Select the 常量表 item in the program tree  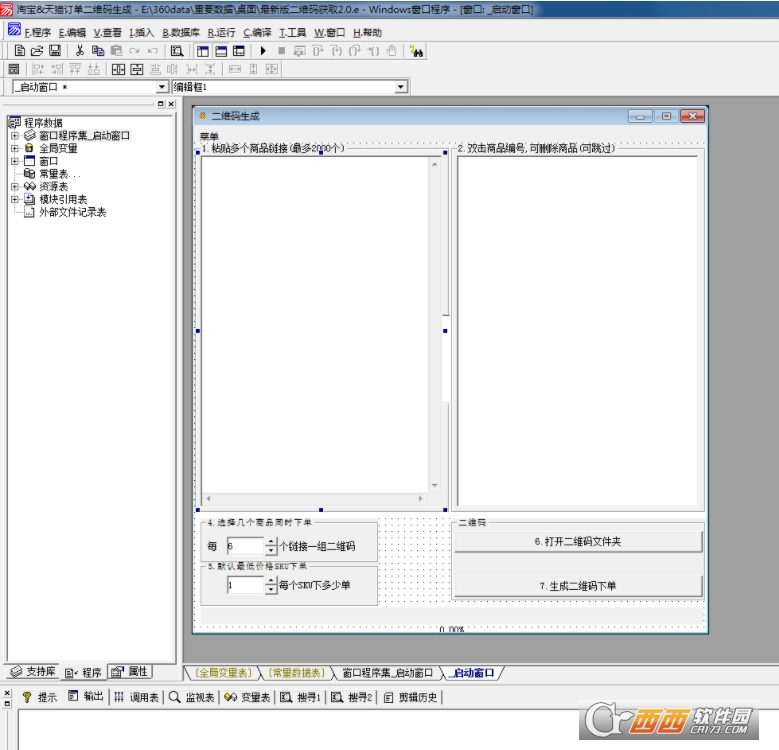[x=59, y=173]
